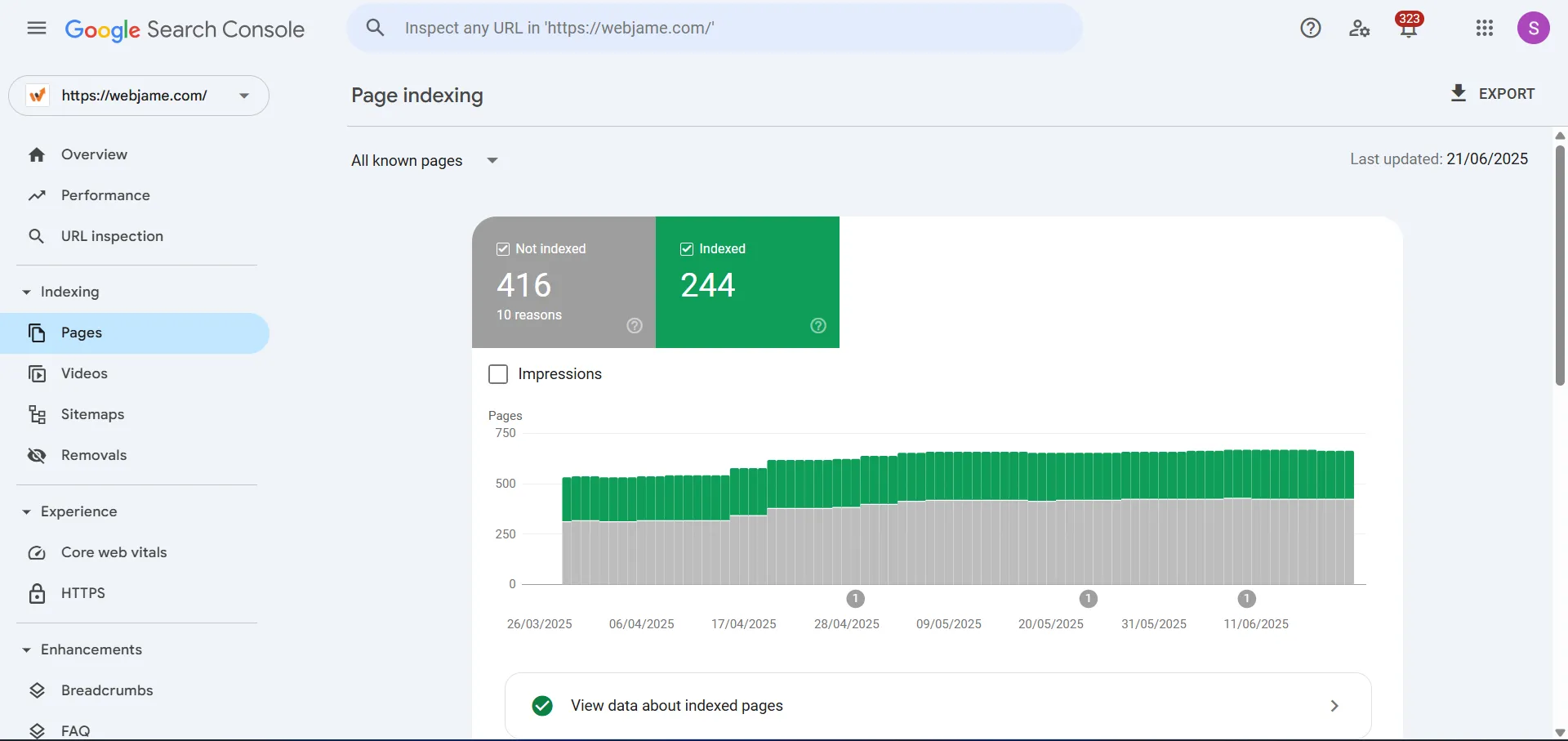Click the Google Search Console logo
Screen dimensions: 1568x741
185,29
